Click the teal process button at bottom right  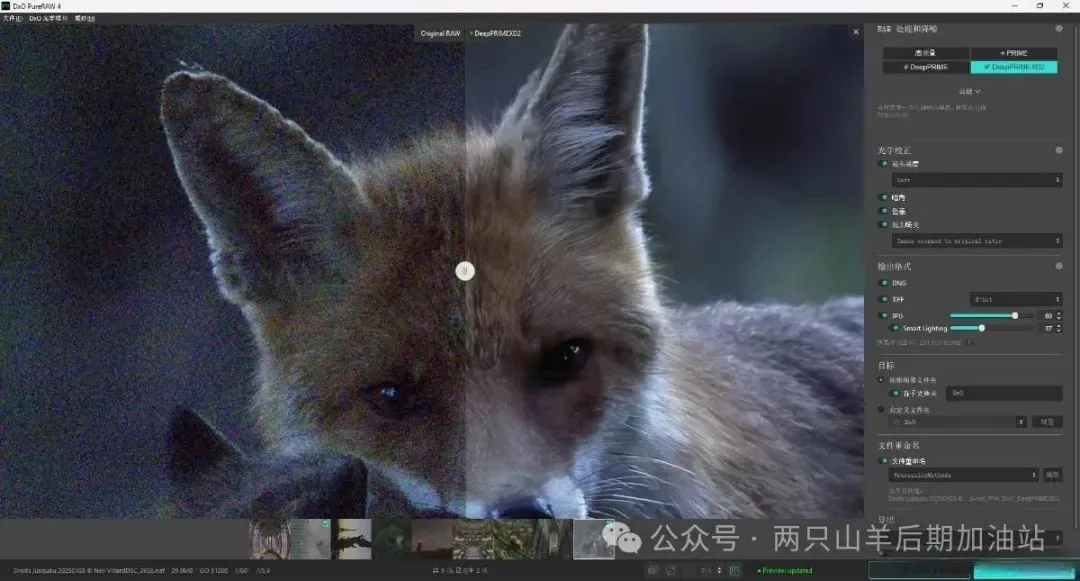click(x=1024, y=571)
